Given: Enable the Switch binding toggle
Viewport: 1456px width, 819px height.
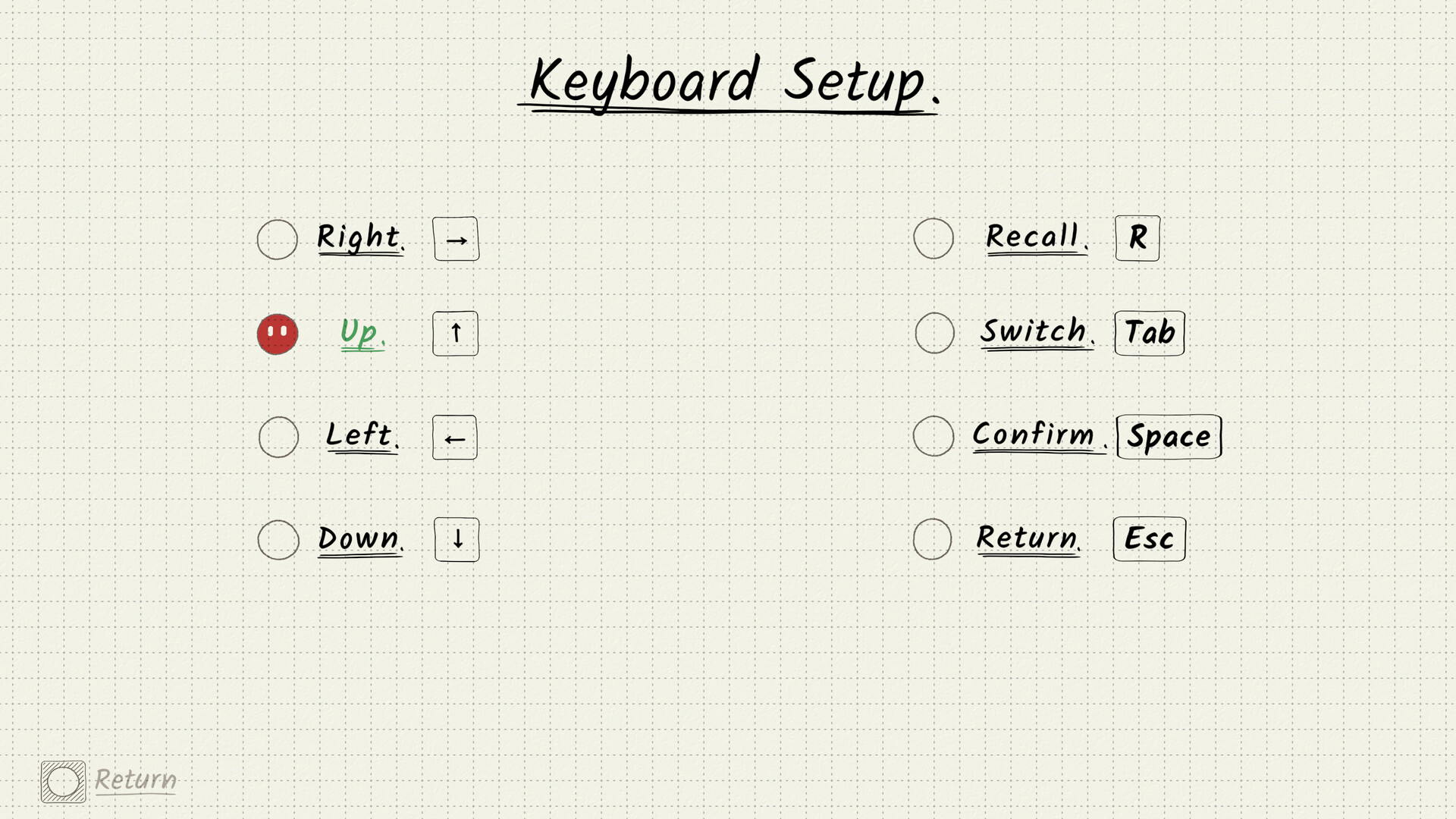Looking at the screenshot, I should point(931,333).
